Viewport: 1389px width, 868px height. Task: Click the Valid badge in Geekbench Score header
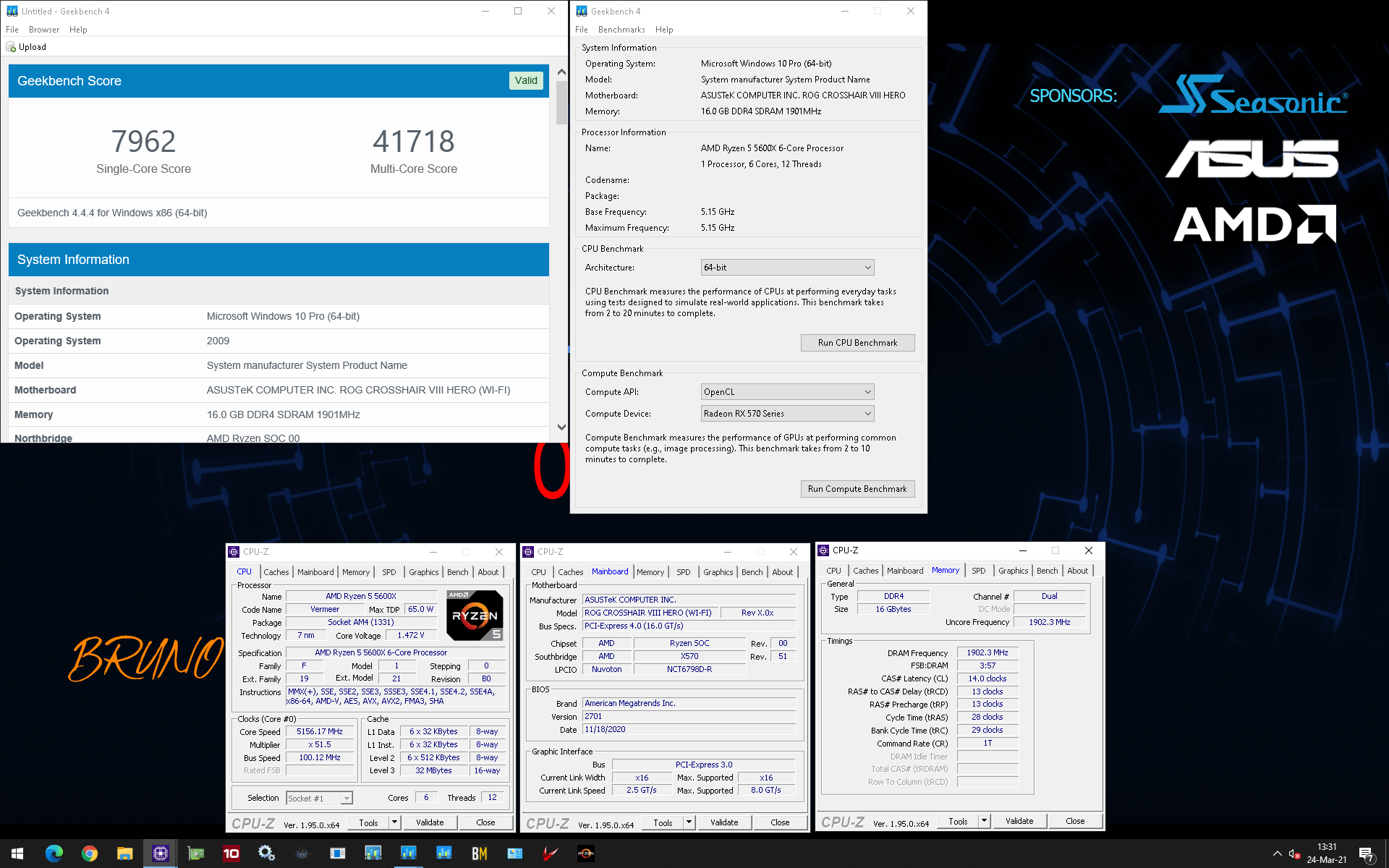point(526,80)
